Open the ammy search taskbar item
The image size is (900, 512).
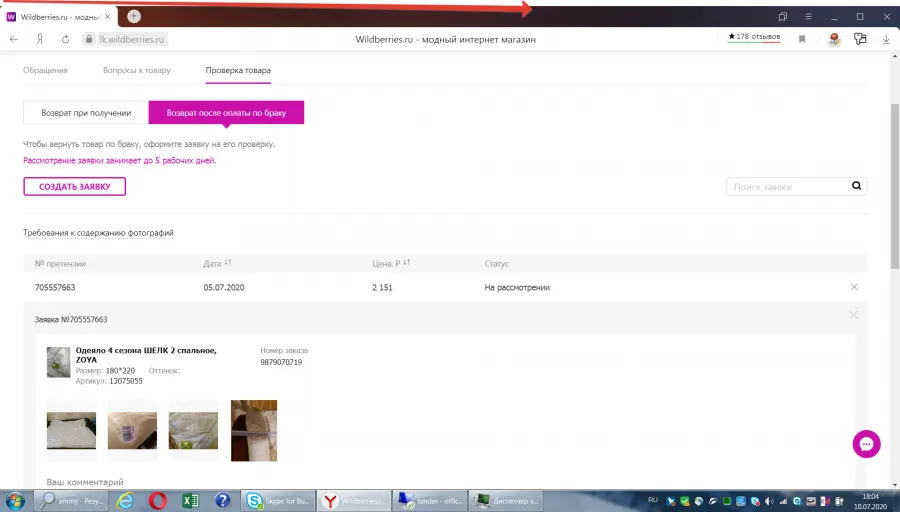click(x=70, y=501)
